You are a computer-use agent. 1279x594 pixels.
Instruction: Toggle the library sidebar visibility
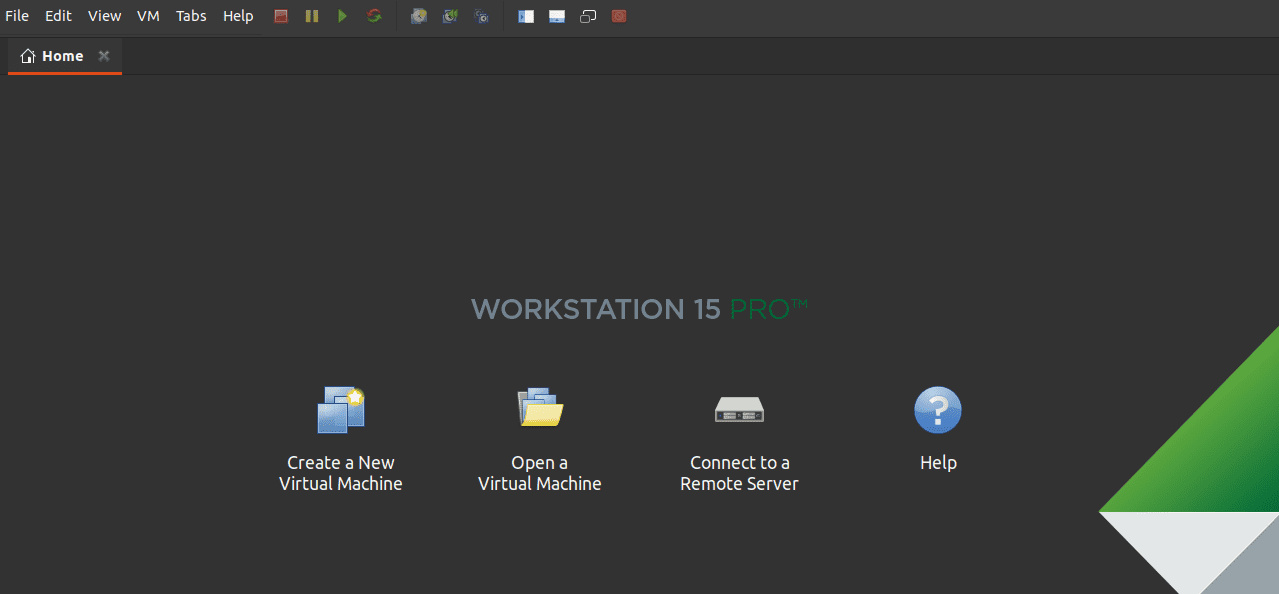point(525,16)
